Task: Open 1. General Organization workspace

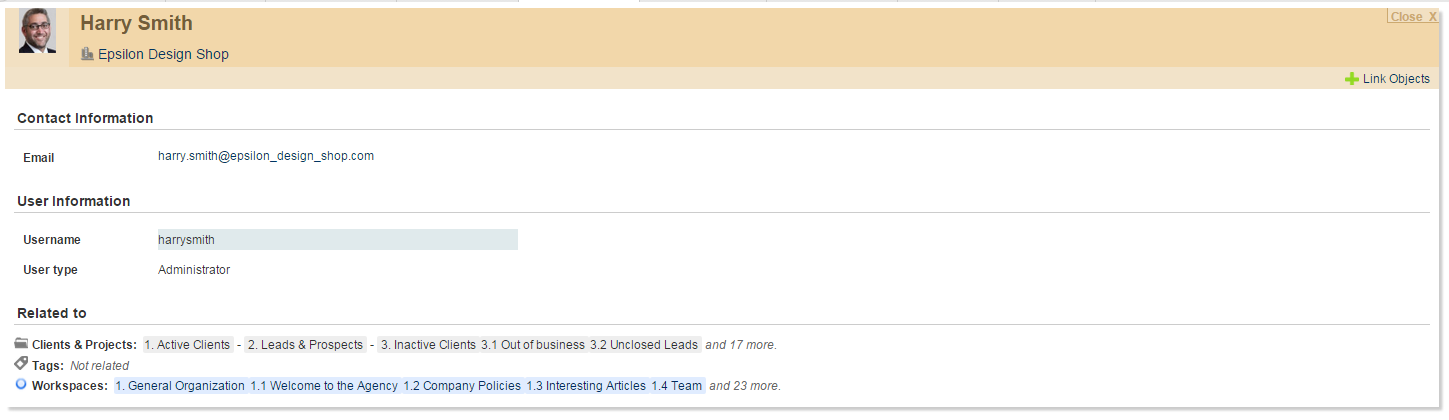Action: click(x=180, y=386)
